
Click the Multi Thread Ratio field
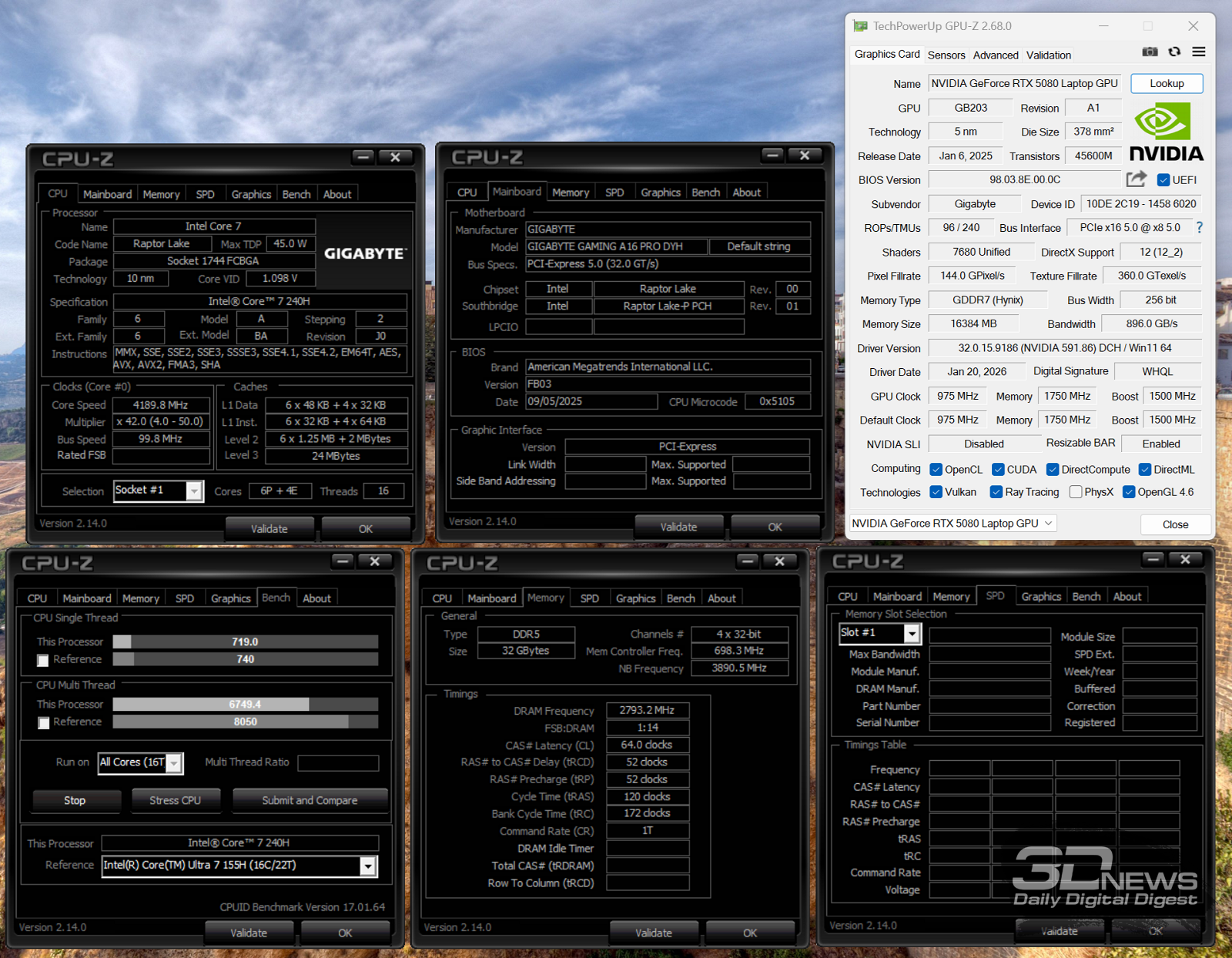(338, 762)
